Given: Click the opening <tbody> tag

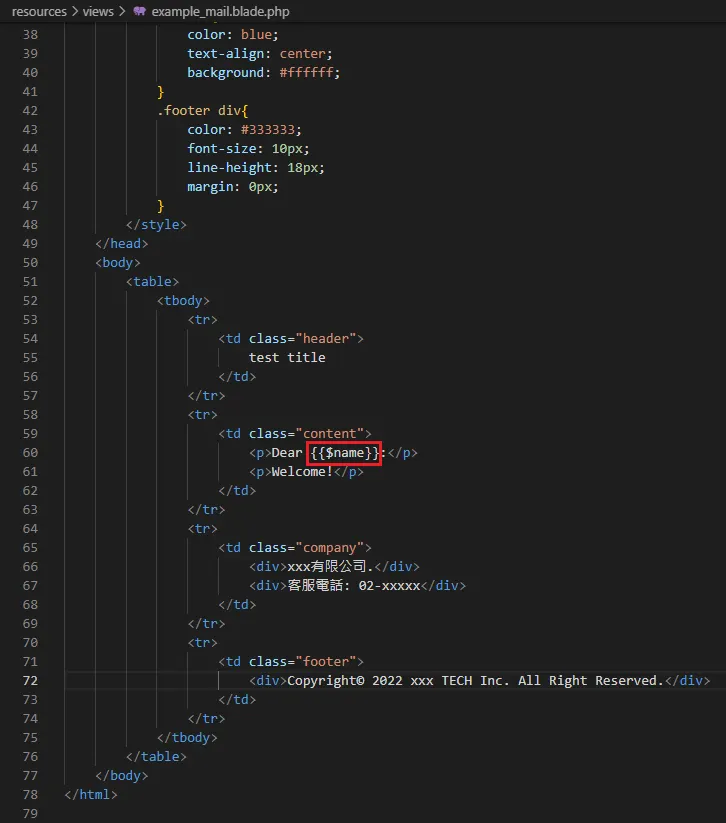Looking at the screenshot, I should click(x=183, y=301).
